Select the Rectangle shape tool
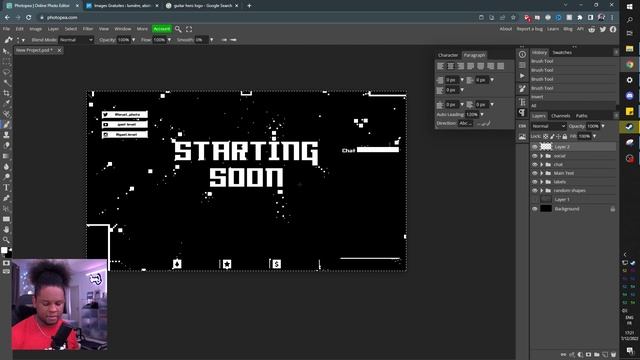 pos(6,219)
